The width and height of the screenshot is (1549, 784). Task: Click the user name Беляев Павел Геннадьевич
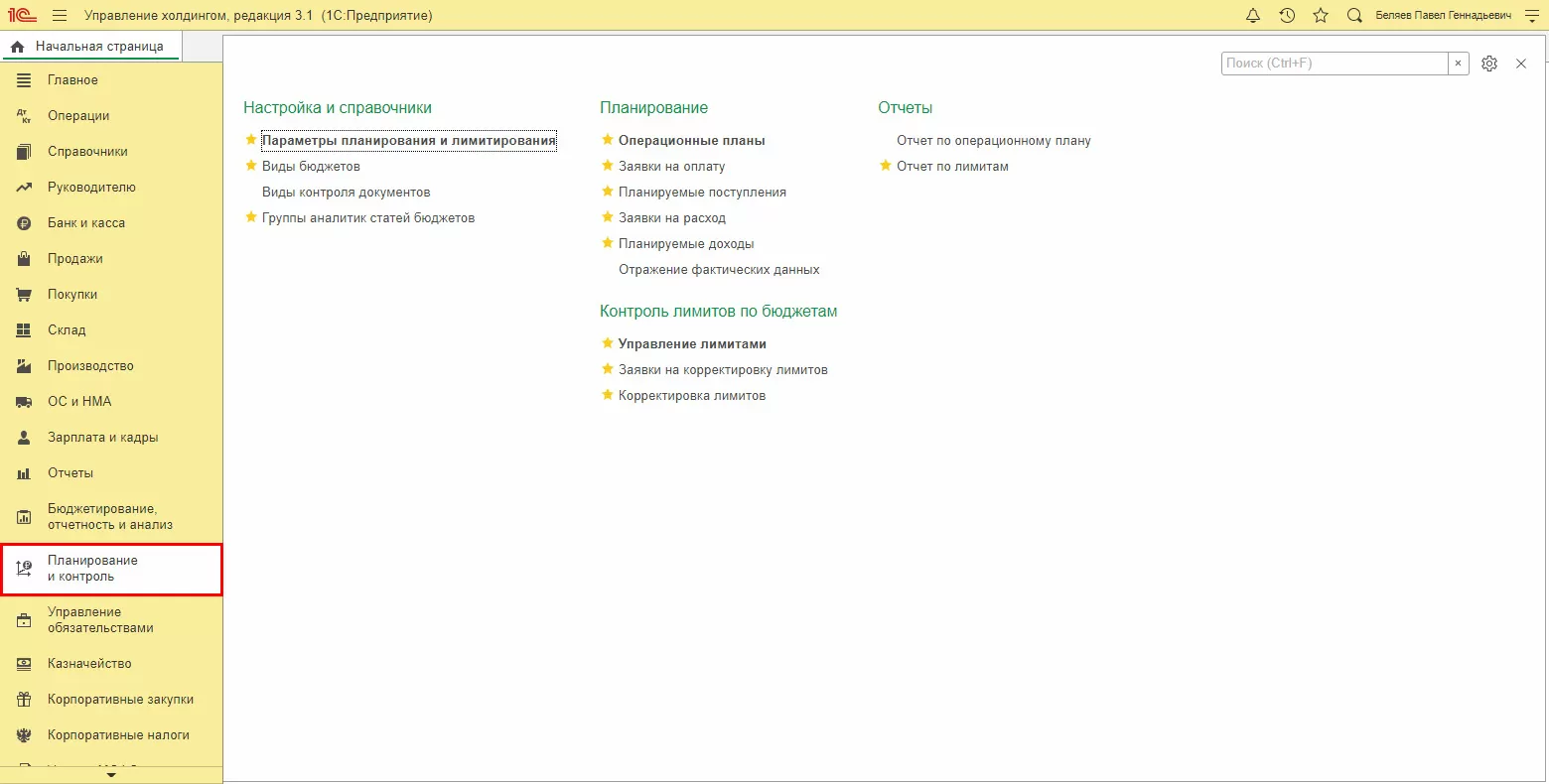(1444, 16)
